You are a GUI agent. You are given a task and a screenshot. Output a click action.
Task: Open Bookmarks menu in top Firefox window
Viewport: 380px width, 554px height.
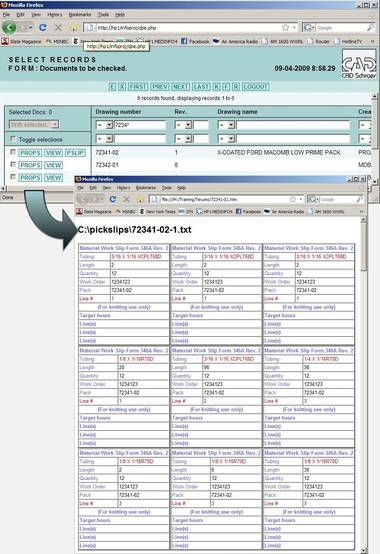pyautogui.click(x=80, y=14)
